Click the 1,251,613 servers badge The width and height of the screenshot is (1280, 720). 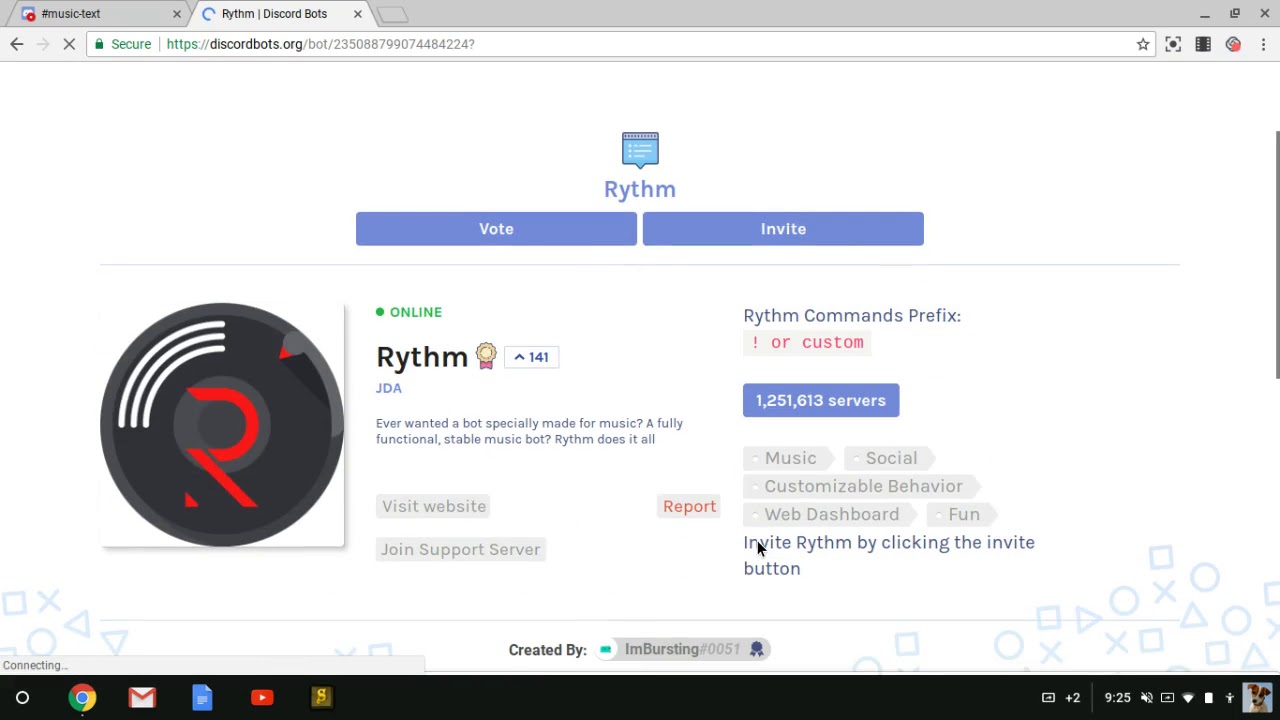(821, 400)
